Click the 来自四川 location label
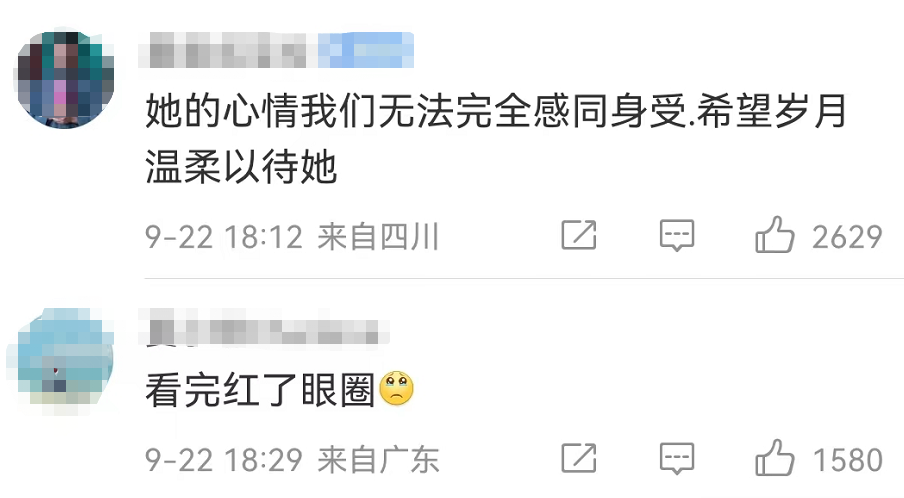904x498 pixels. coord(378,237)
